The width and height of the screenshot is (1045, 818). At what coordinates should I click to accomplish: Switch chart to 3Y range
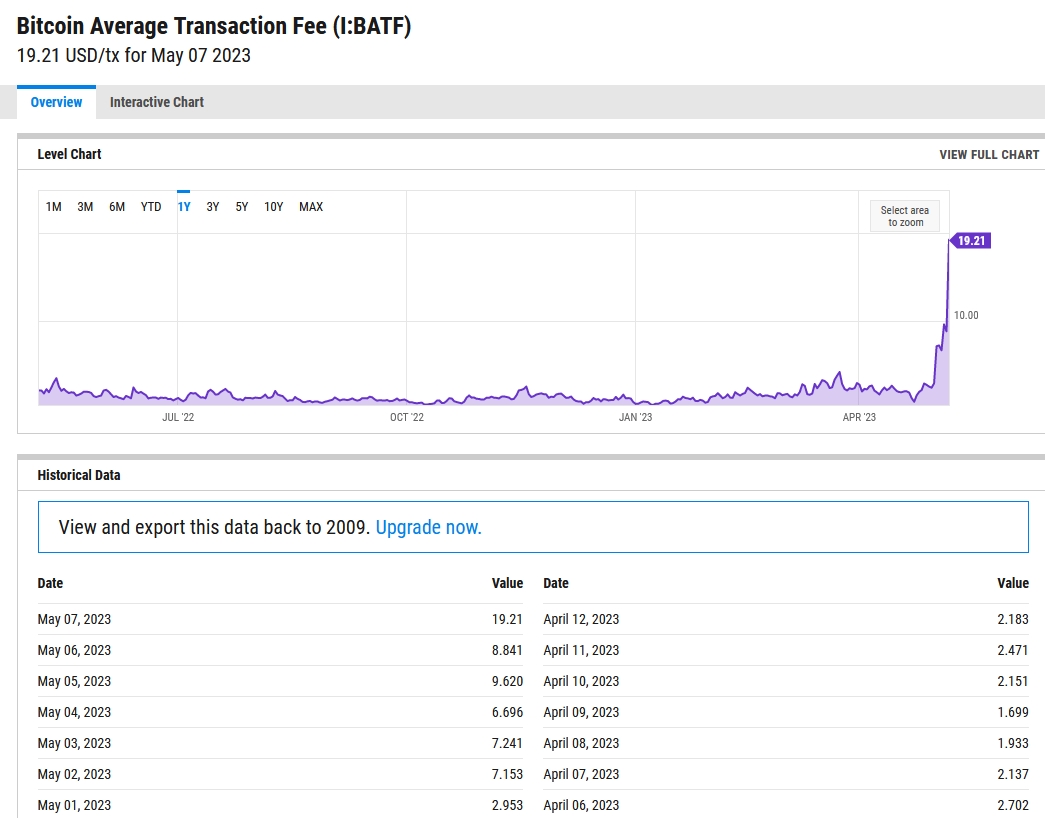[x=213, y=207]
